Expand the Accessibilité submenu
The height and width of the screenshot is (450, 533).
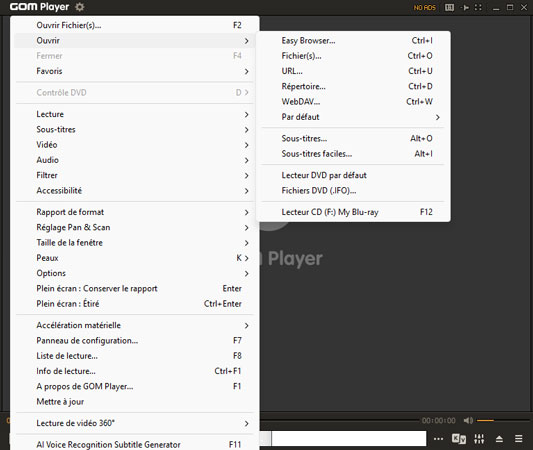[x=135, y=191]
